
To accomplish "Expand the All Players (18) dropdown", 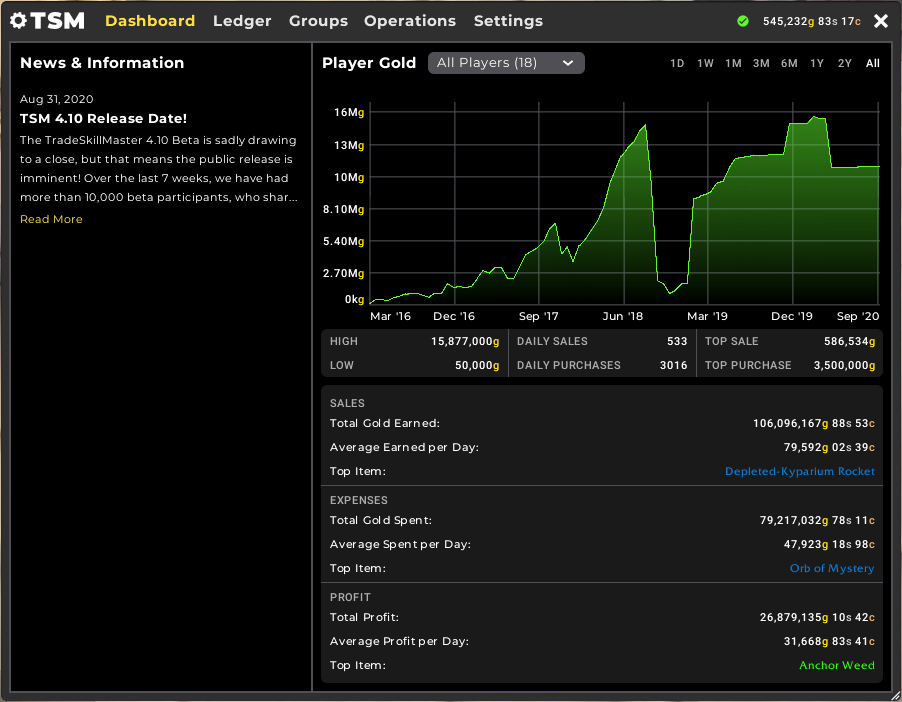I will coord(506,63).
